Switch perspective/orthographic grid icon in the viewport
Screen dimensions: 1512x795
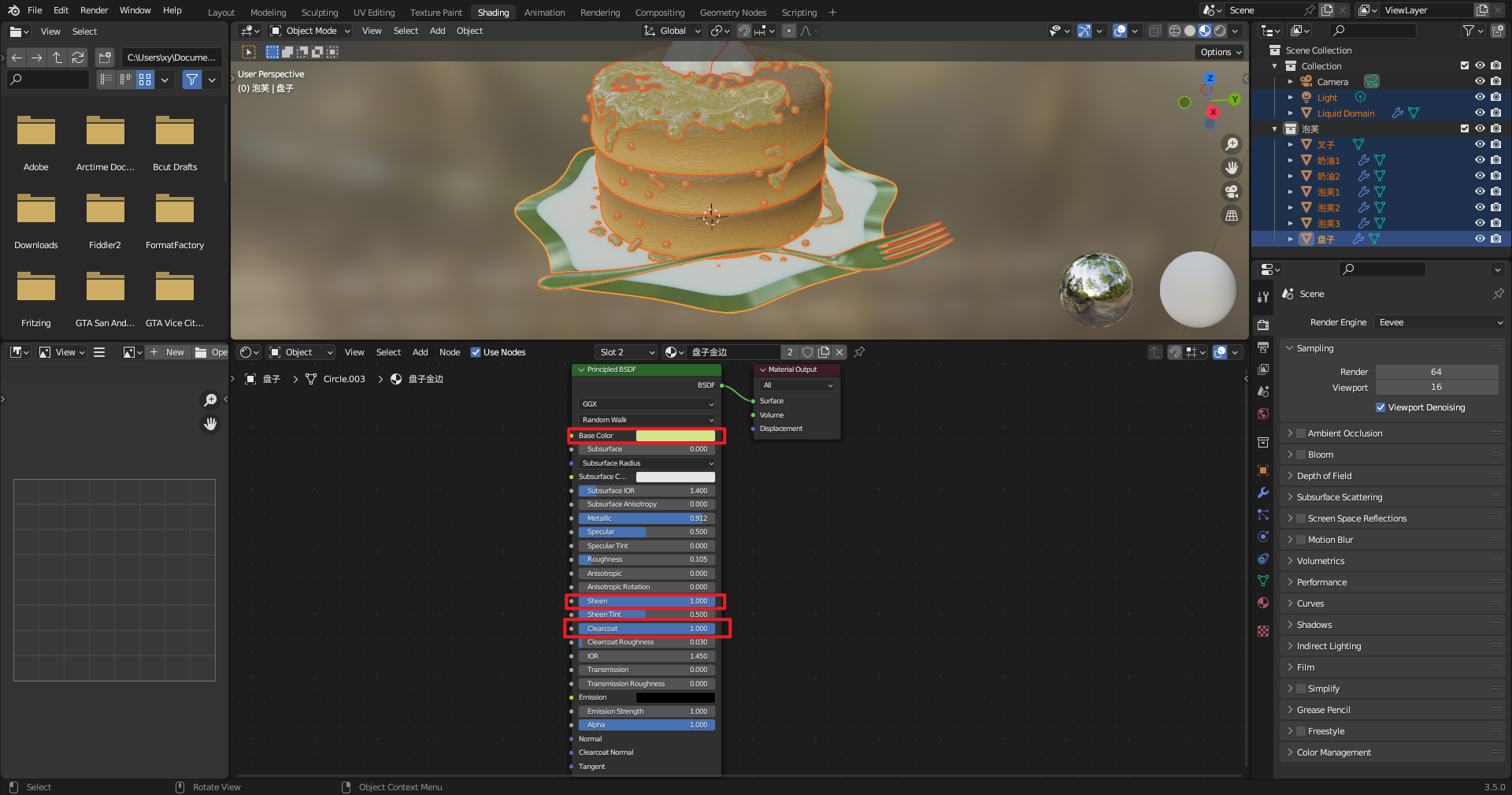tap(1232, 215)
